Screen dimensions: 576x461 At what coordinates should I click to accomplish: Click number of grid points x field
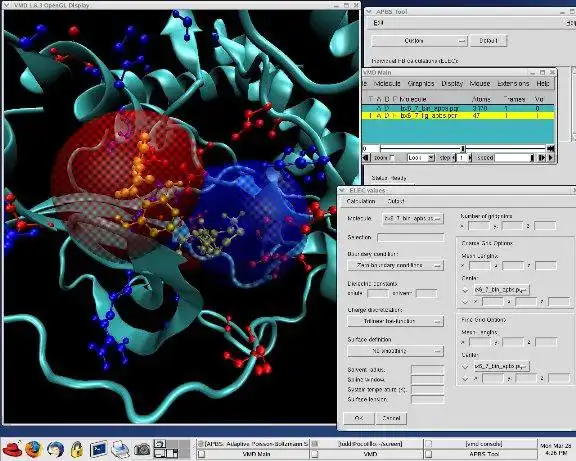(x=479, y=226)
